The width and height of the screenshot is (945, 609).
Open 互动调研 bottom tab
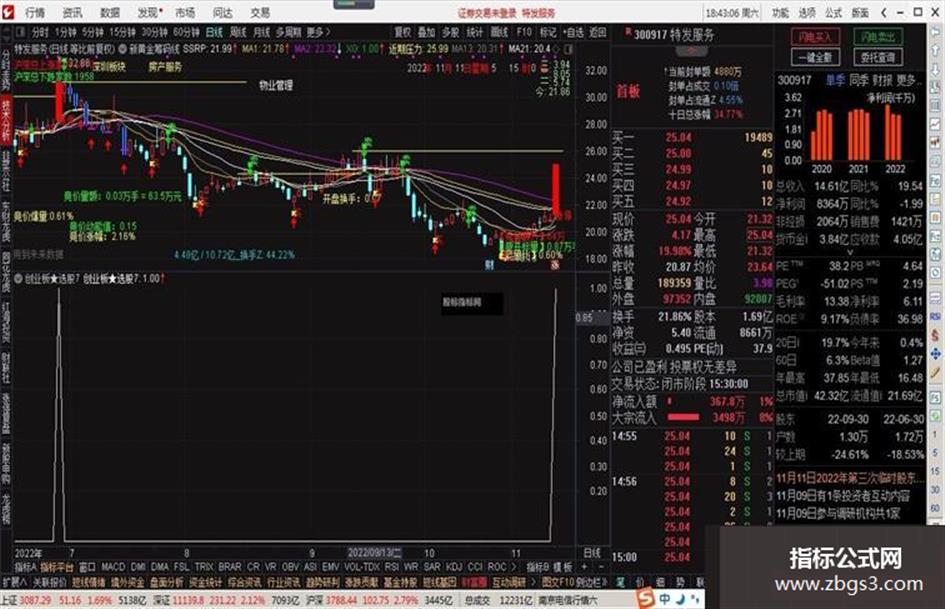tap(509, 582)
